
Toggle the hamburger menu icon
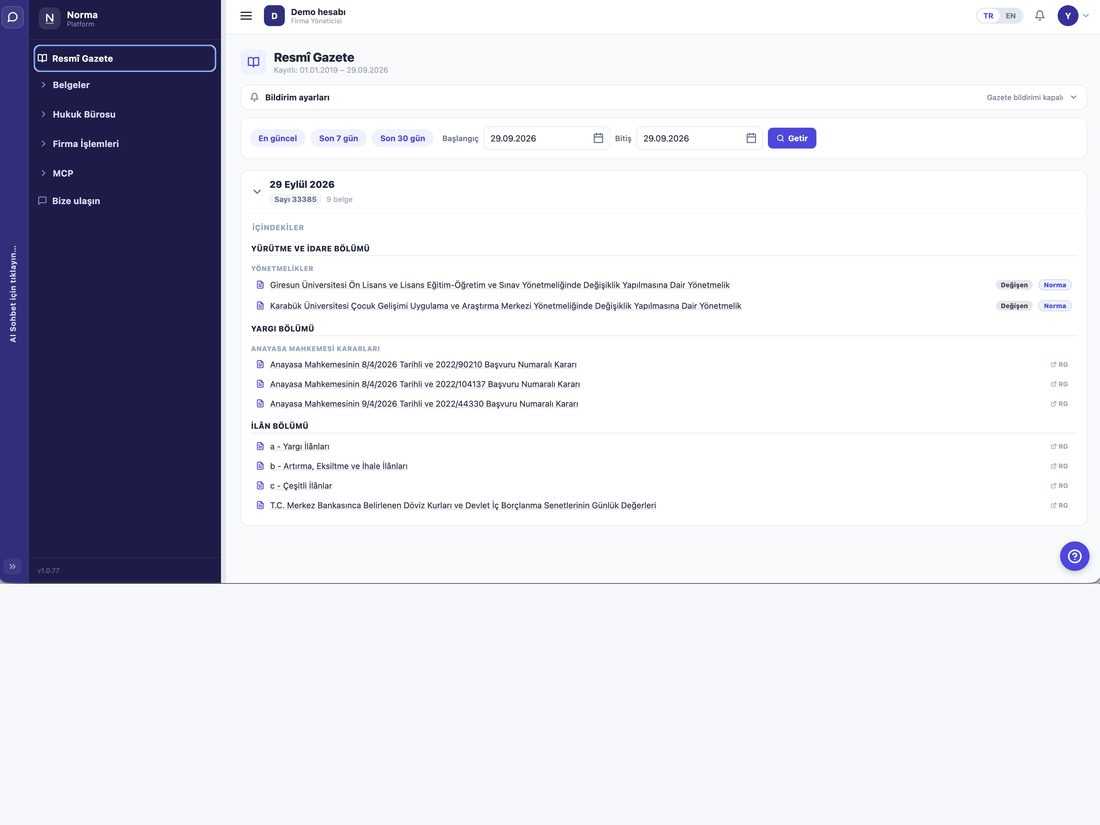click(x=246, y=15)
